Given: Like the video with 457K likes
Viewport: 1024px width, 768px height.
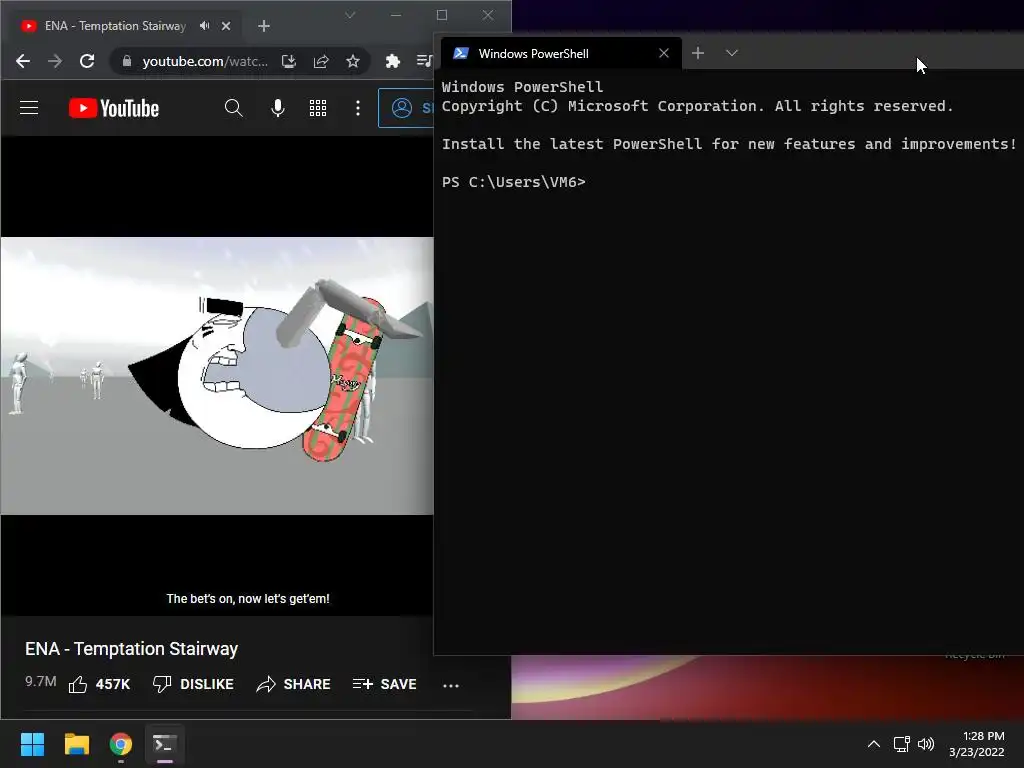Looking at the screenshot, I should point(99,684).
